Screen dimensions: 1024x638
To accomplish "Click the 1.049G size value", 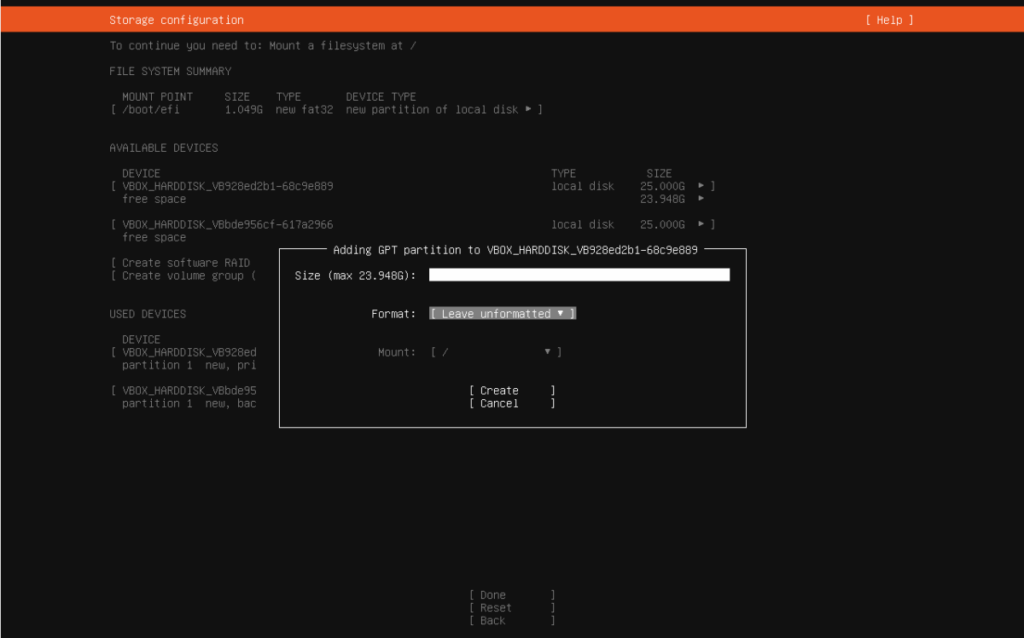I will [244, 110].
